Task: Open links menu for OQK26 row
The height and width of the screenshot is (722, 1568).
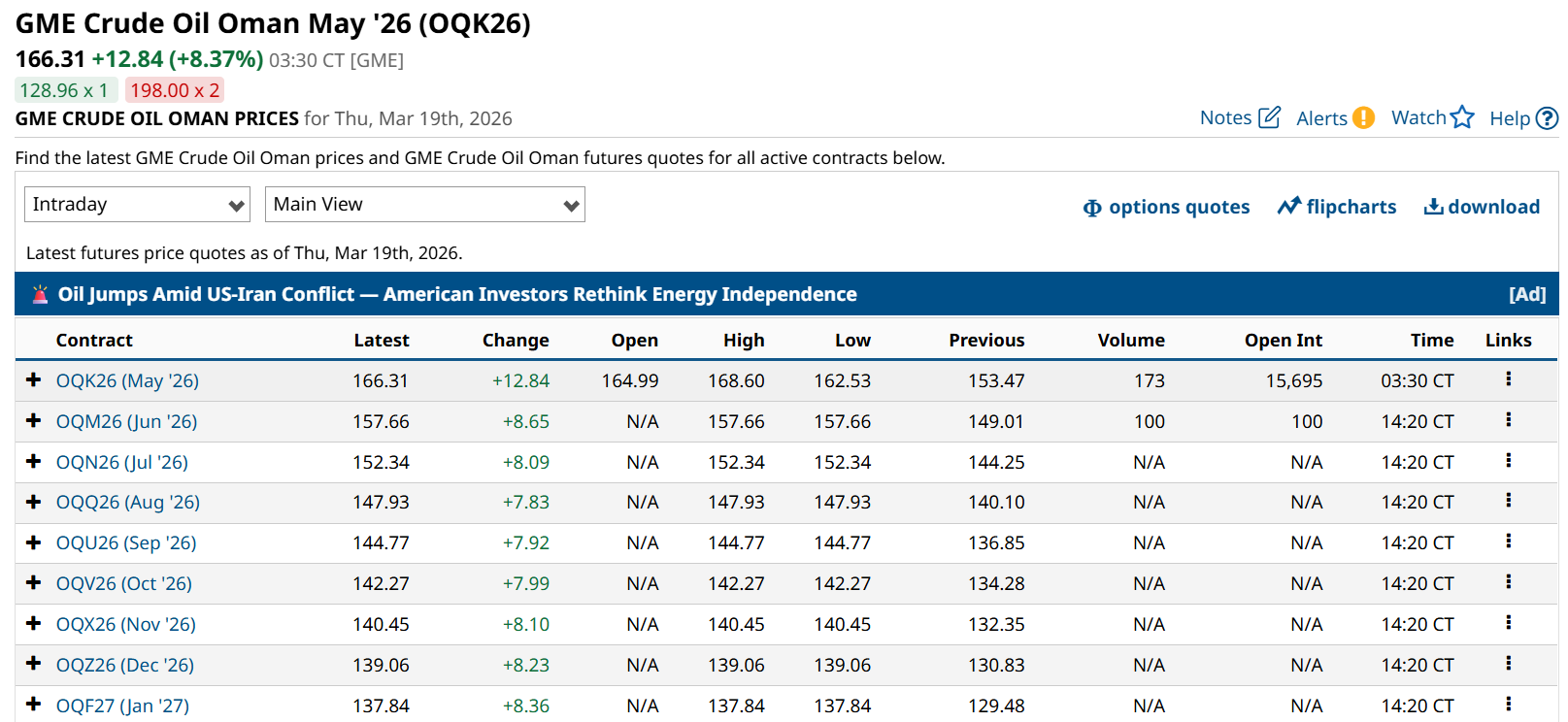Action: click(1508, 379)
